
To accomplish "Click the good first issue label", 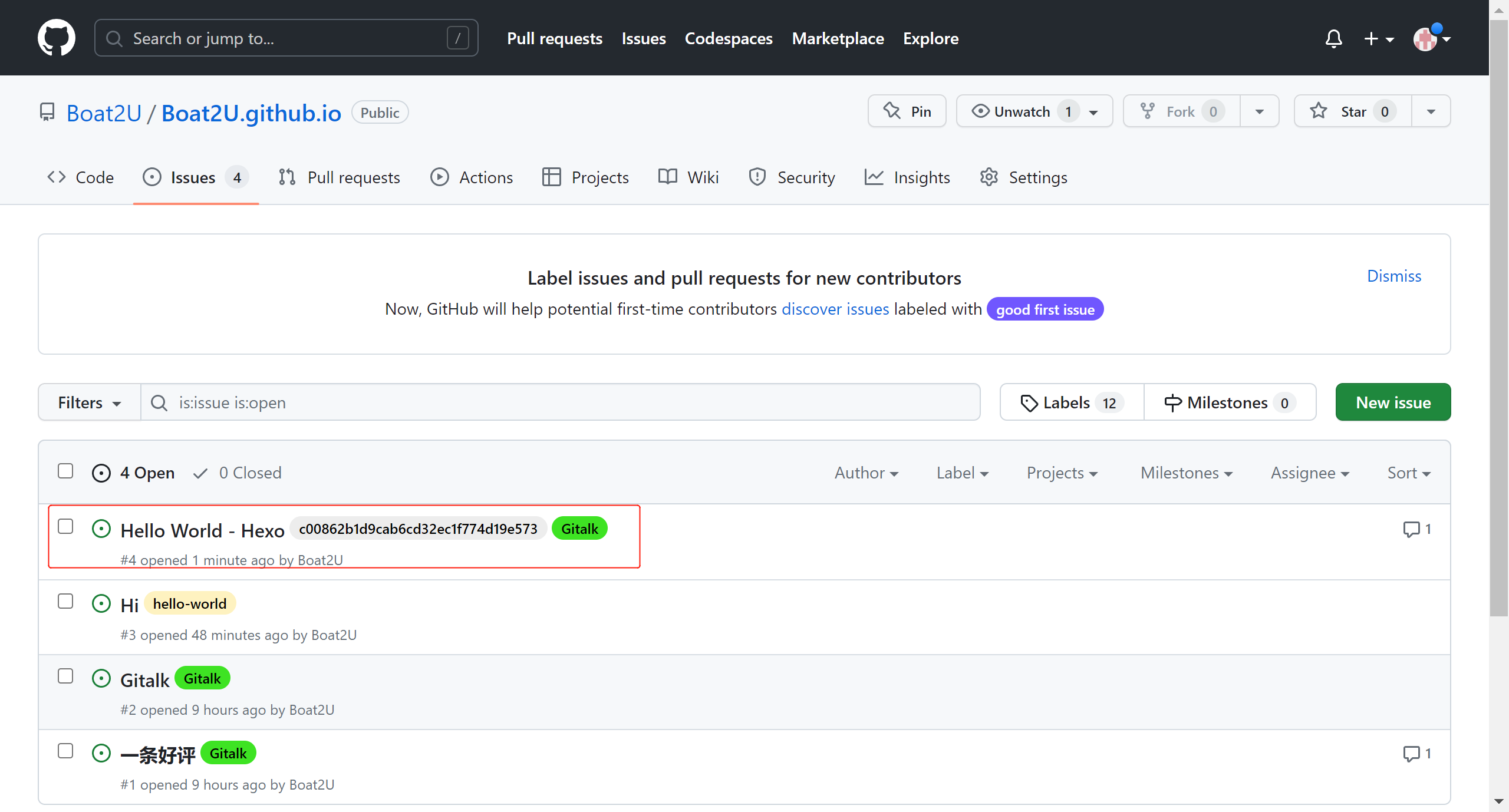I will (x=1045, y=309).
